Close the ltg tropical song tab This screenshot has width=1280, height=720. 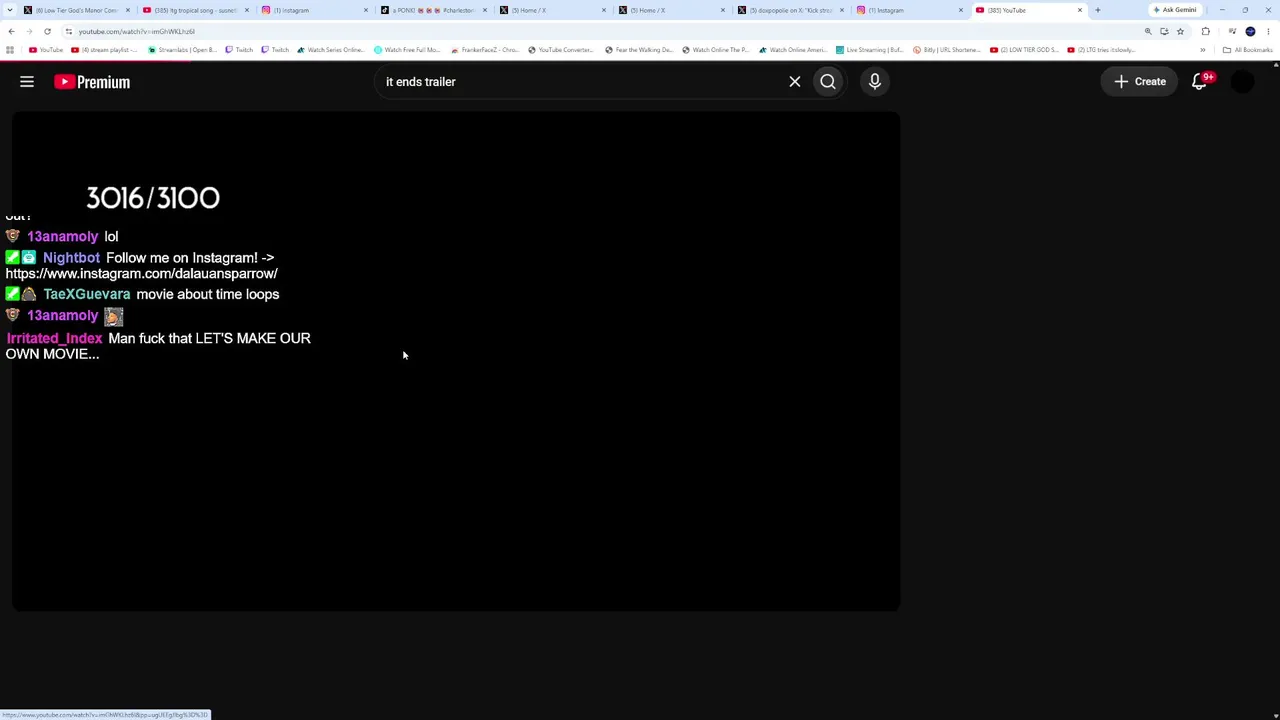(246, 10)
